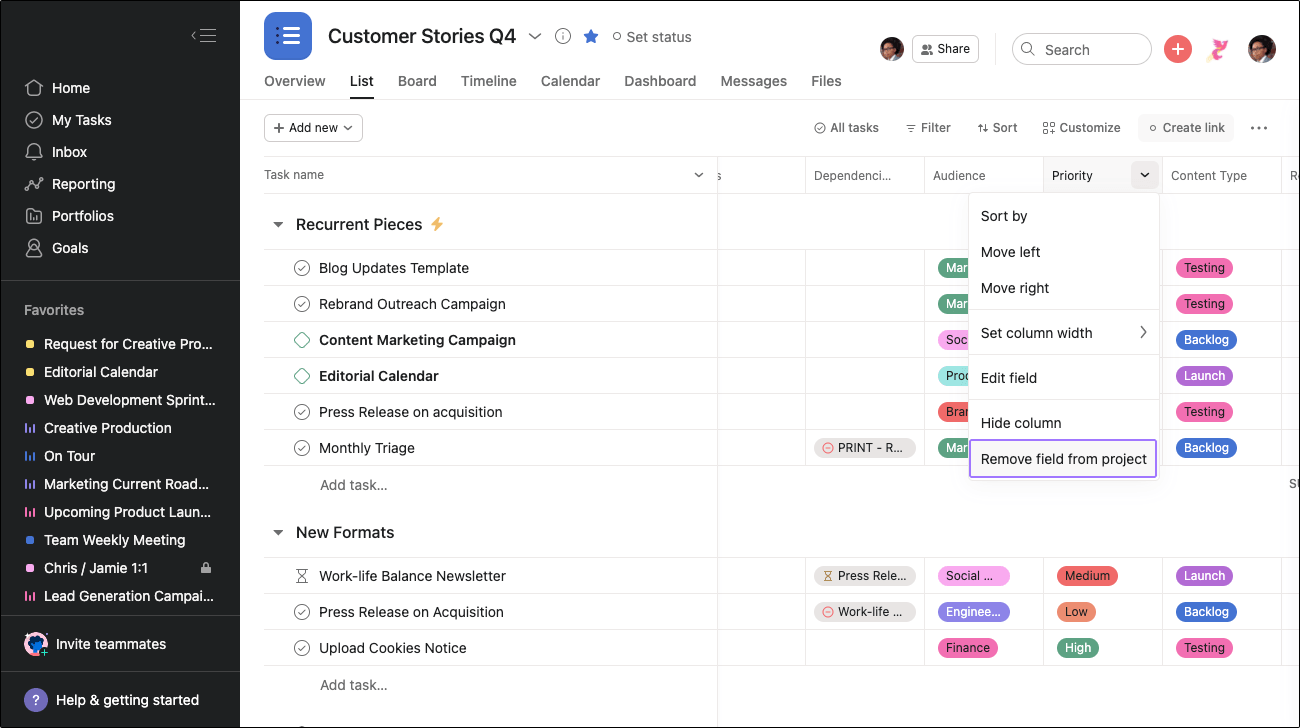Screen dimensions: 1300x728
Task: Select Move left in column menu
Action: (1064, 252)
